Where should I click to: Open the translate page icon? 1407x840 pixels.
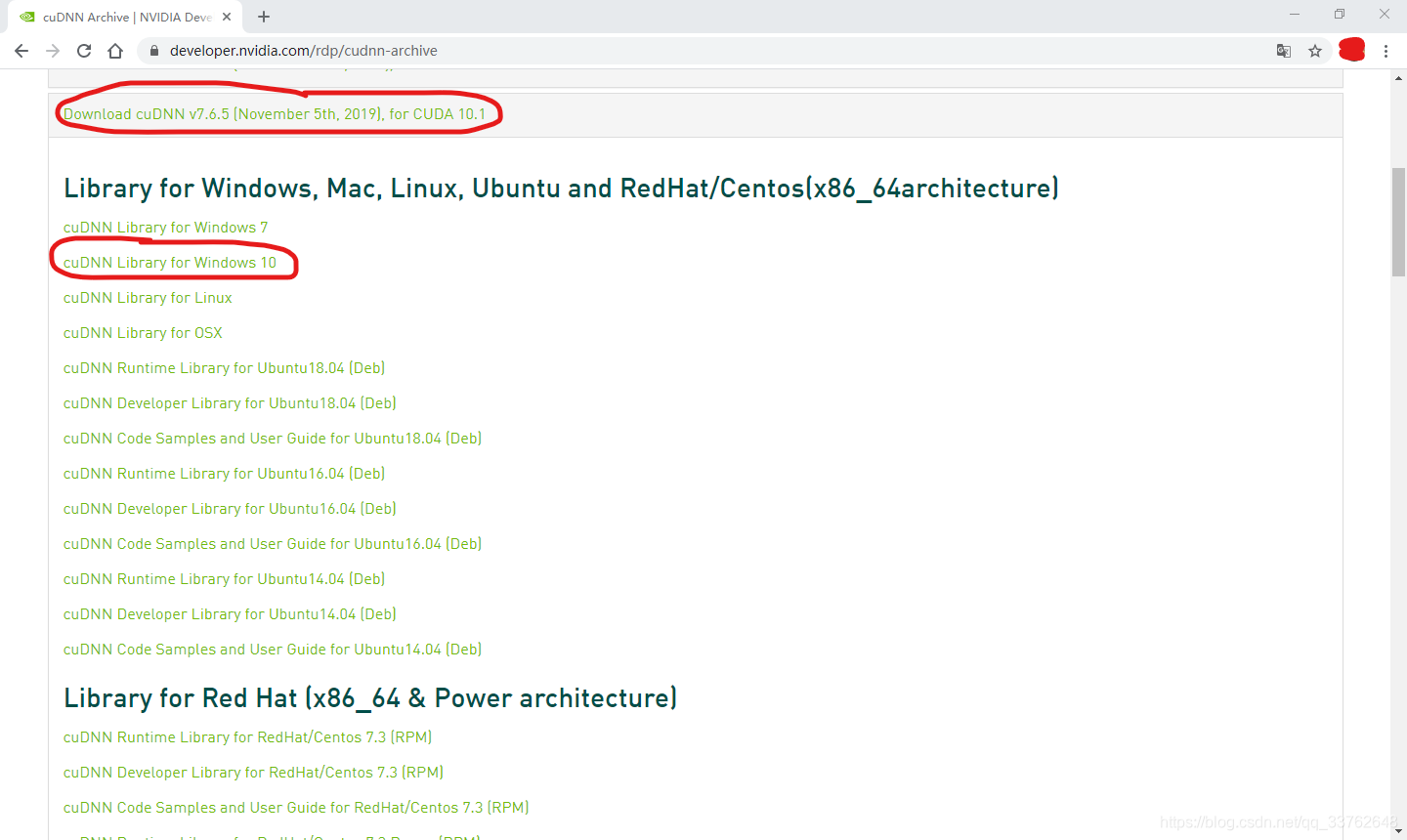pyautogui.click(x=1284, y=51)
